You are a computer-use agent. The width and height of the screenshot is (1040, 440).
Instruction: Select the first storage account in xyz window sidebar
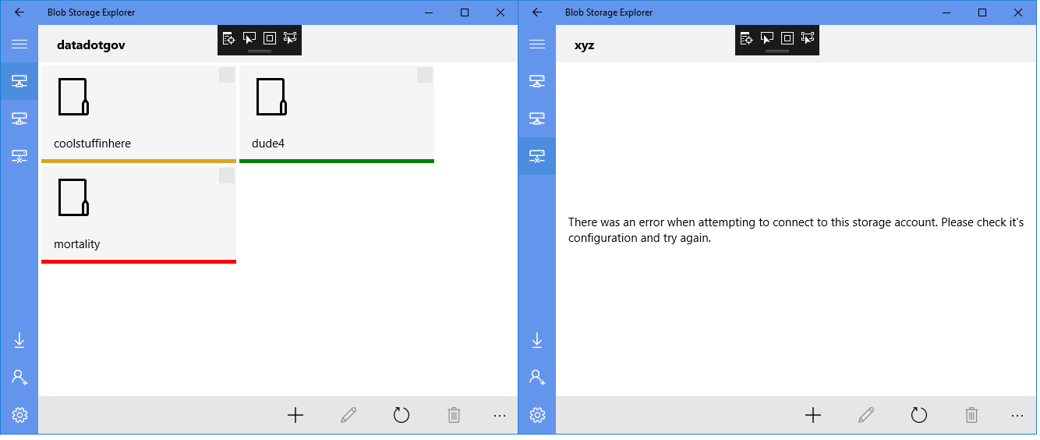click(x=537, y=82)
